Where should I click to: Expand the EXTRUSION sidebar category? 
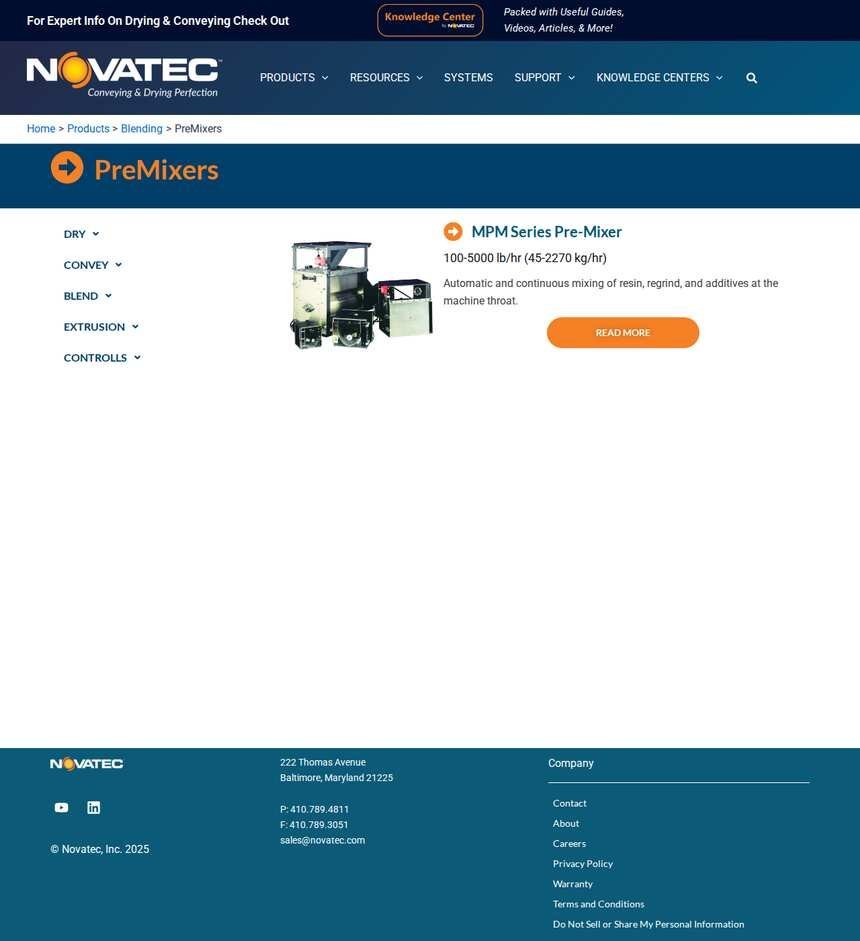[101, 327]
